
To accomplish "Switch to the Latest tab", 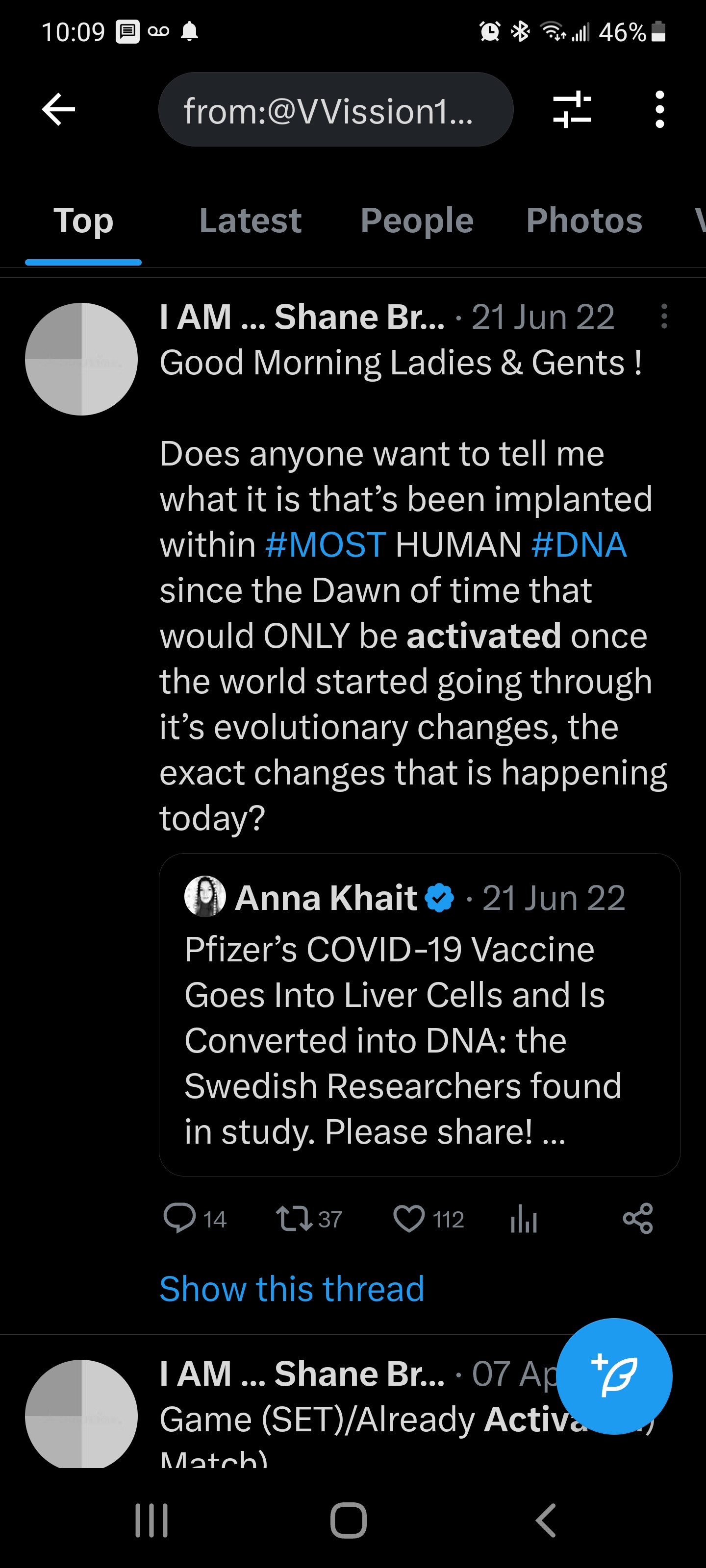I will (250, 220).
